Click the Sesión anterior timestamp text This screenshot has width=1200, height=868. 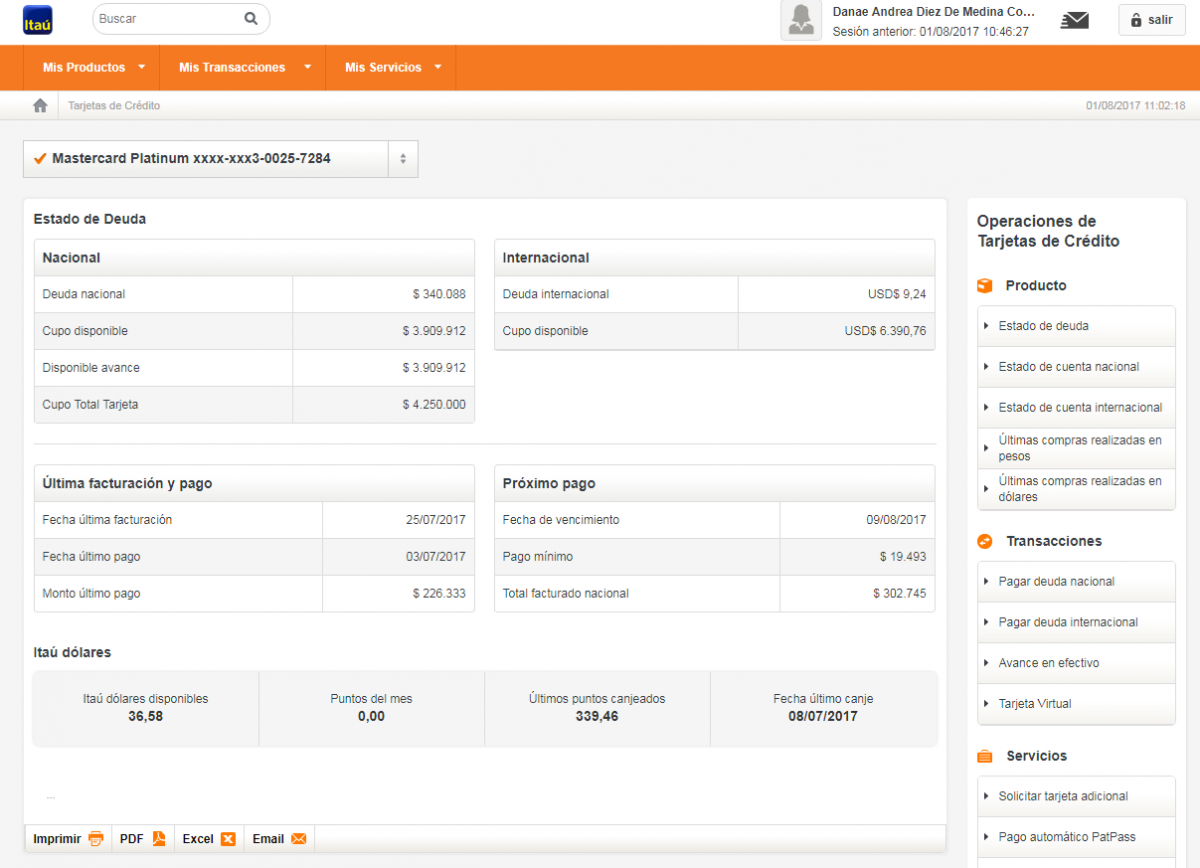coord(931,32)
